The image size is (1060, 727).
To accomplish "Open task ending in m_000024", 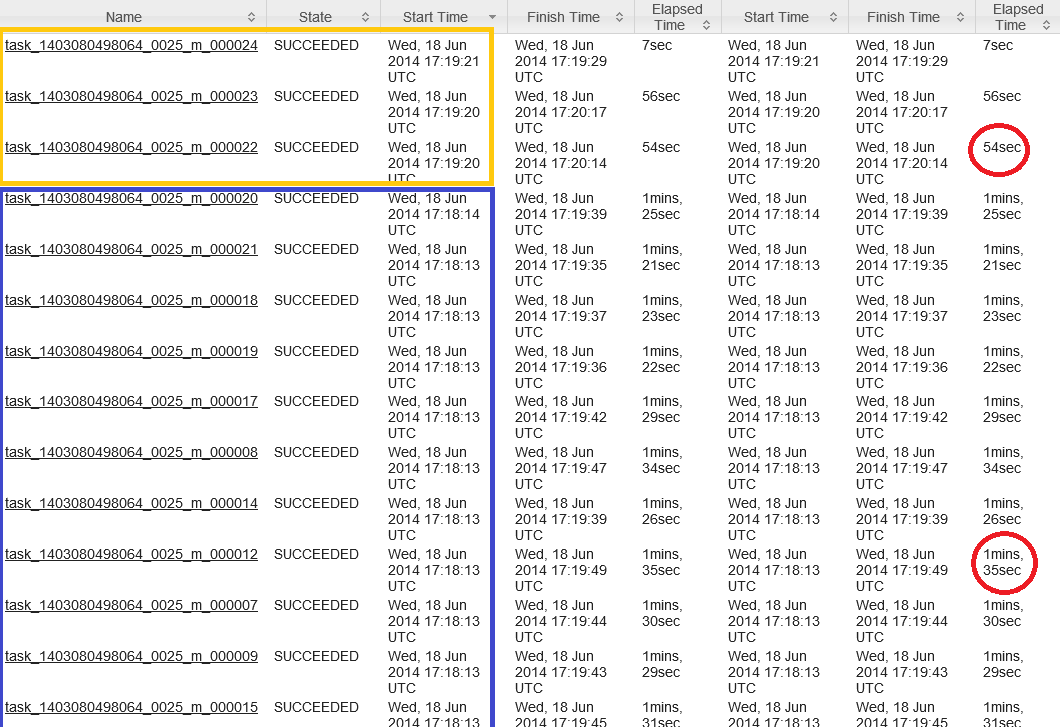I will [131, 45].
